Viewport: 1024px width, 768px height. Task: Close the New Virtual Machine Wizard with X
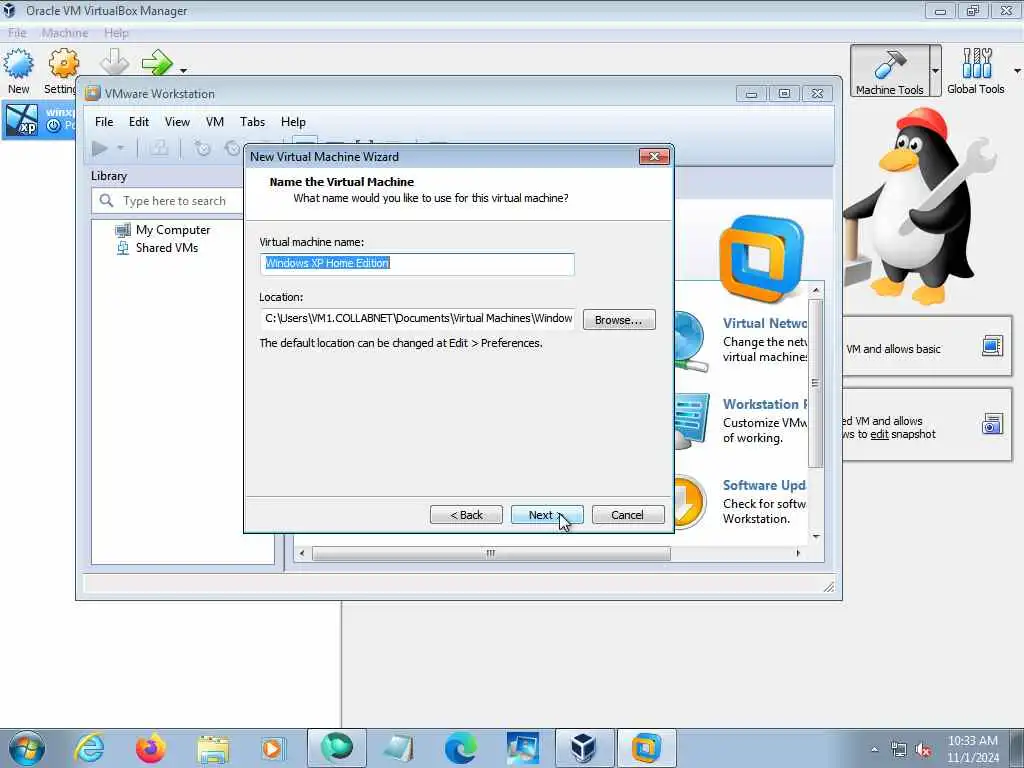pos(654,156)
